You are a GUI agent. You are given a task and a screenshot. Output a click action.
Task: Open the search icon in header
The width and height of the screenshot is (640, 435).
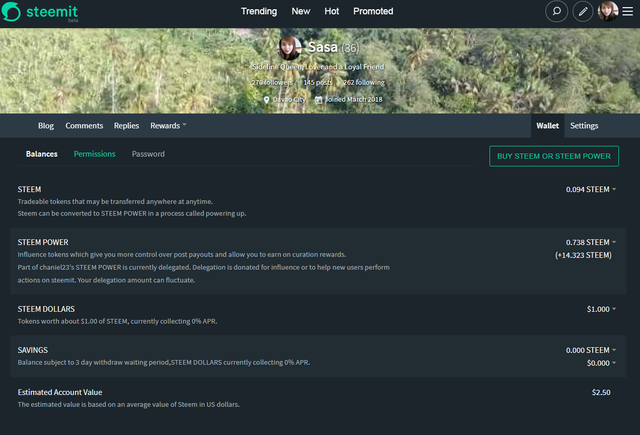click(556, 11)
